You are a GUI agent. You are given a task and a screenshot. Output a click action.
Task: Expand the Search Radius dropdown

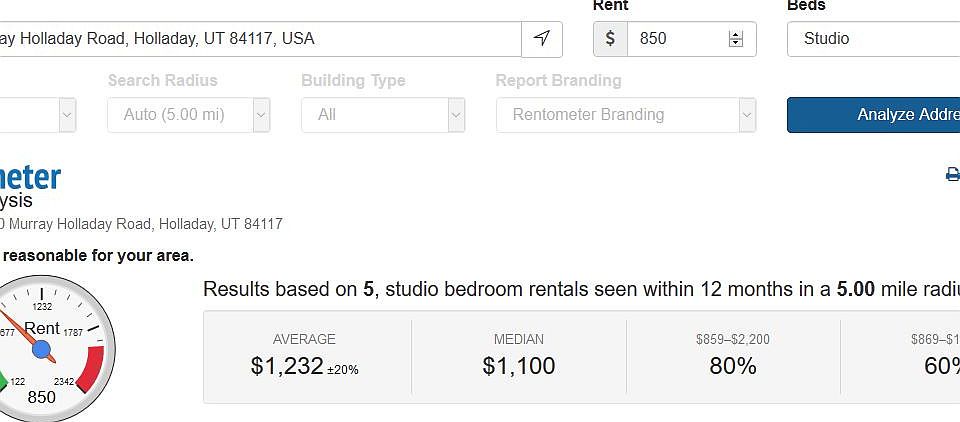tap(188, 115)
